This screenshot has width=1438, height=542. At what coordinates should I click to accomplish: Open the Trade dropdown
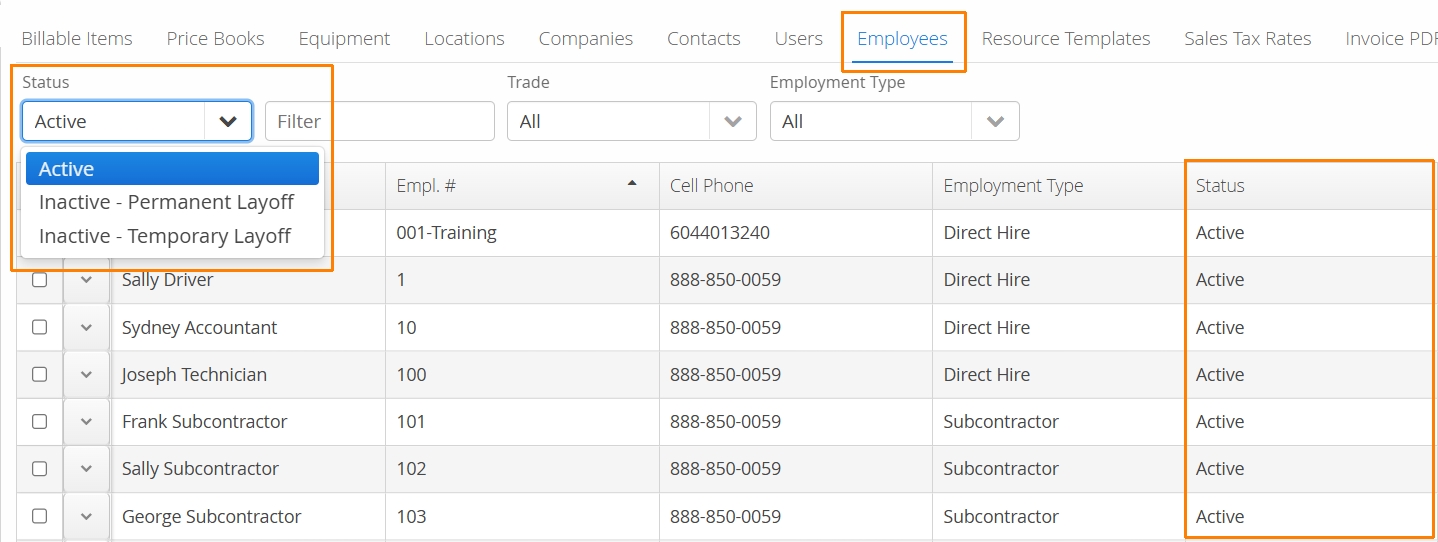coord(632,121)
